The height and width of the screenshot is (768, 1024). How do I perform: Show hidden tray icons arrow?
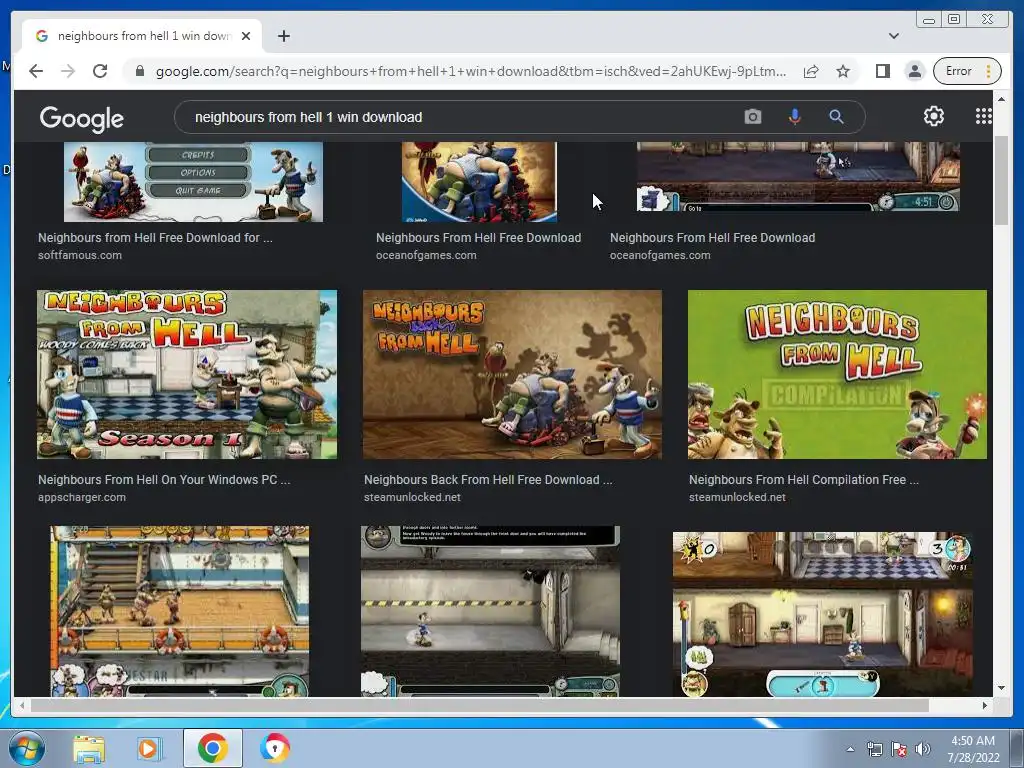point(850,750)
